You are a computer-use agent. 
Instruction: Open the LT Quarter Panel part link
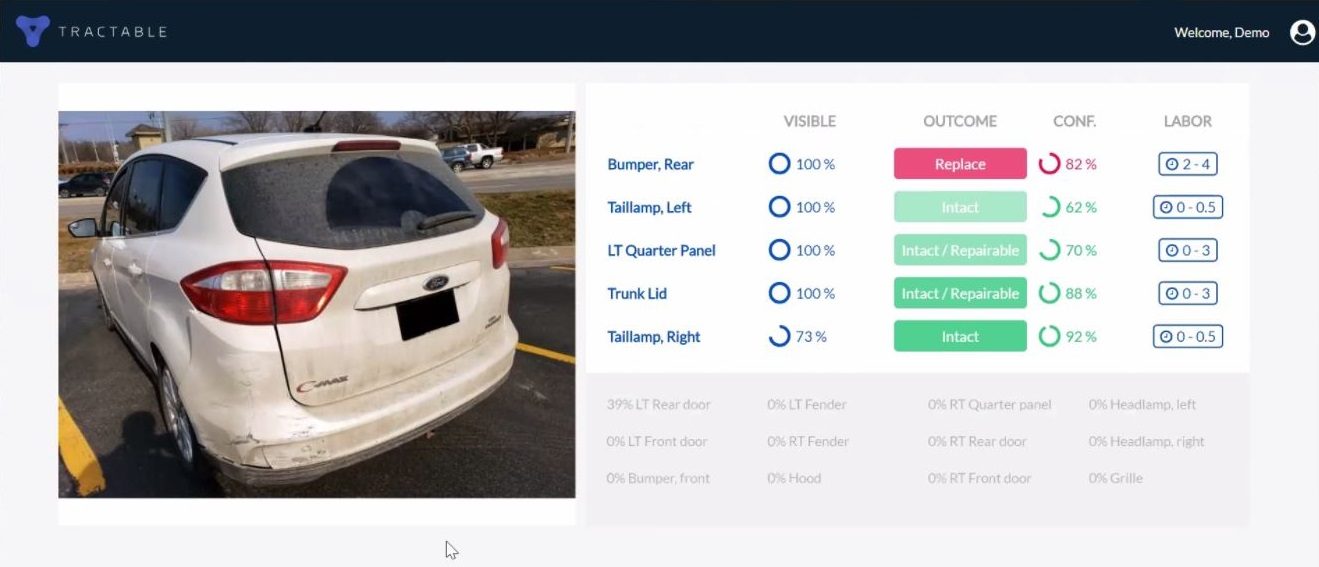(661, 250)
